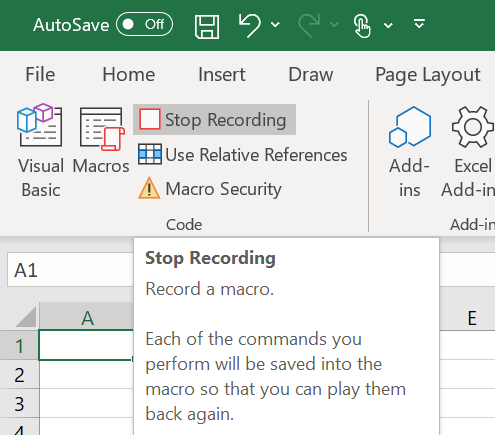Open the Visual Basic editor
495x435 pixels.
pos(41,151)
